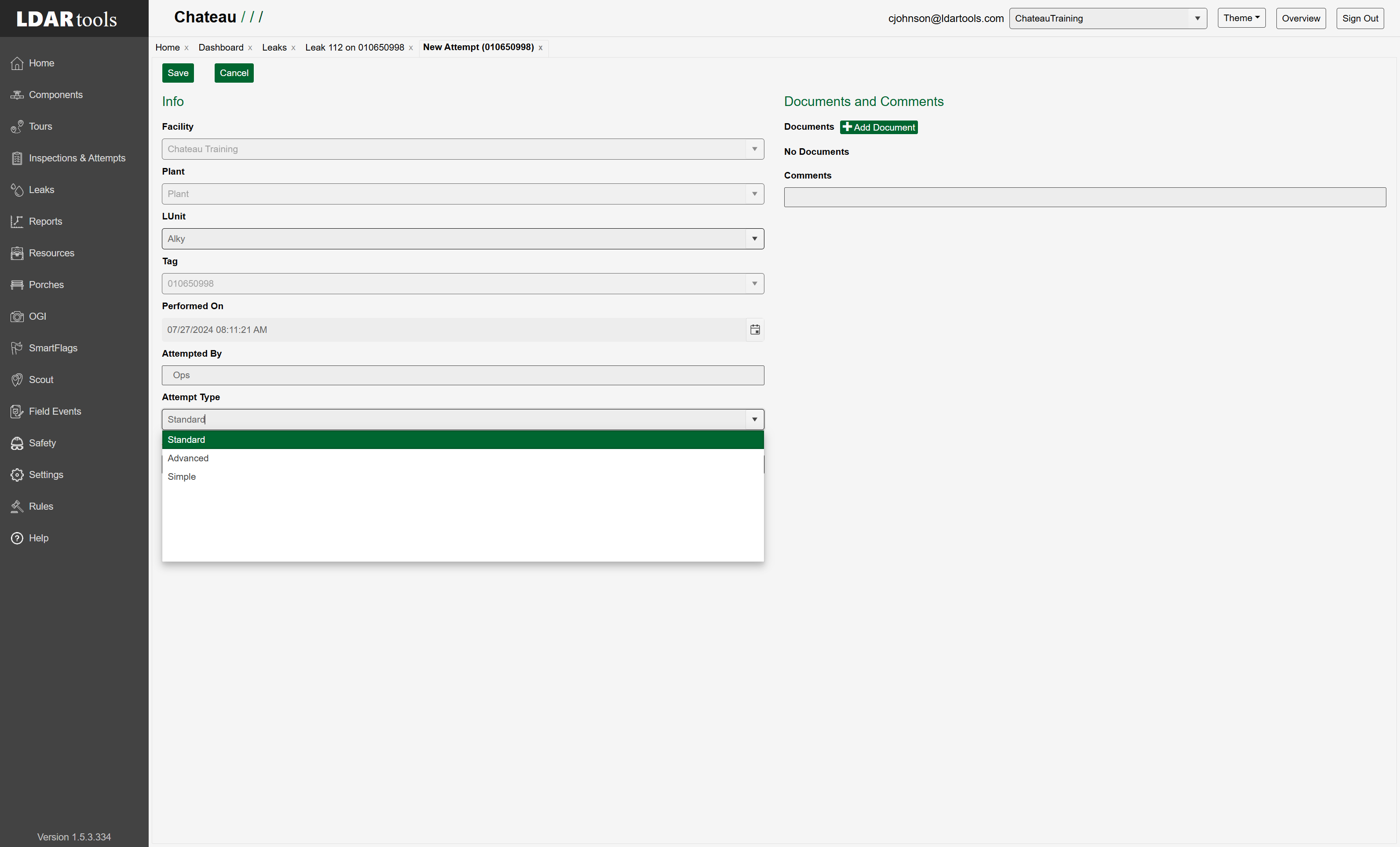Viewport: 1400px width, 847px height.
Task: Click the Save button
Action: point(178,73)
